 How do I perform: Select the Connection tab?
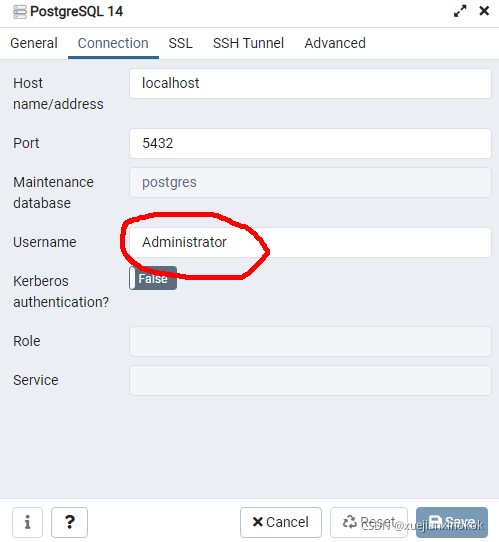click(113, 44)
